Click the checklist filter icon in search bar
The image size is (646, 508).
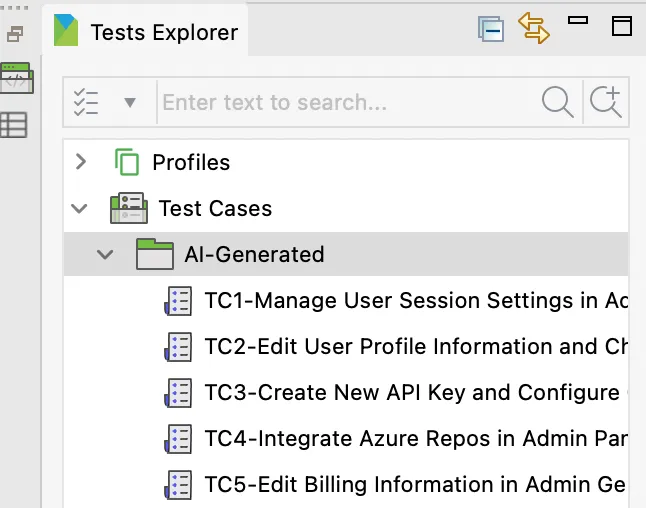[87, 102]
